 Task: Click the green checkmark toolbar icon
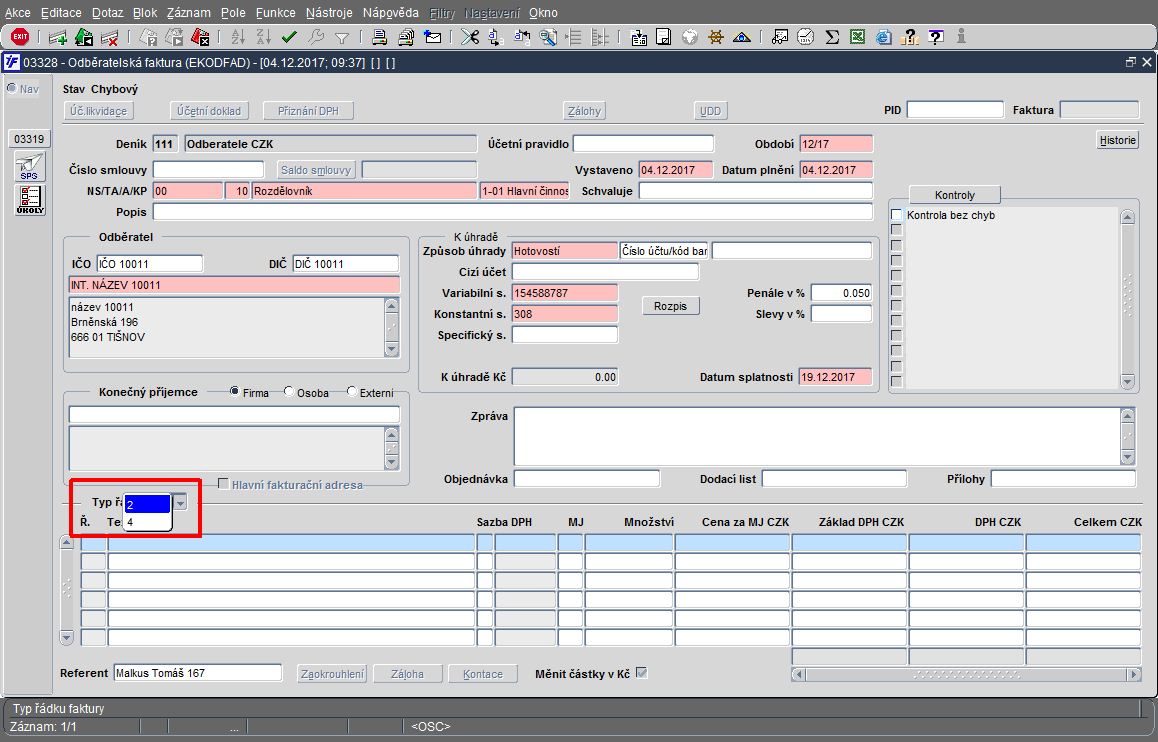tap(290, 38)
